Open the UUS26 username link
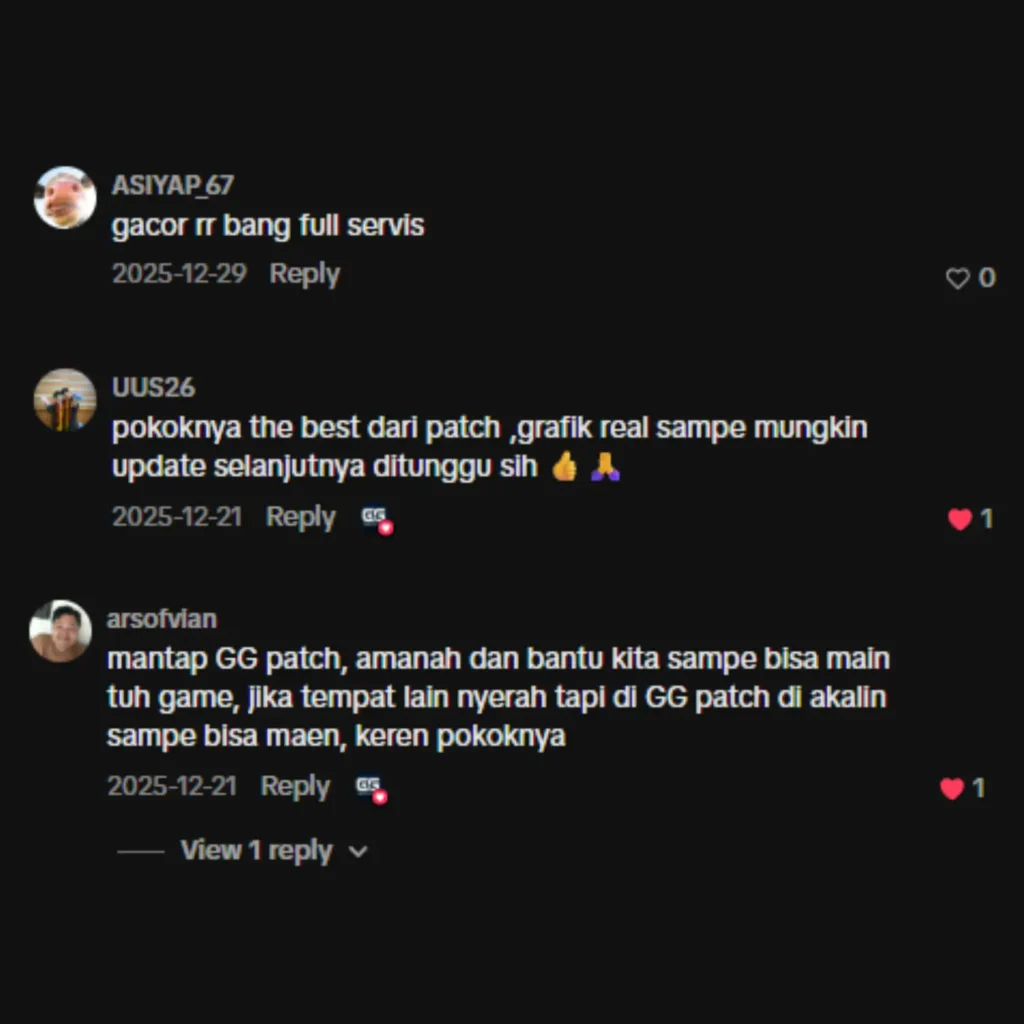Screen dimensions: 1024x1024 (153, 387)
